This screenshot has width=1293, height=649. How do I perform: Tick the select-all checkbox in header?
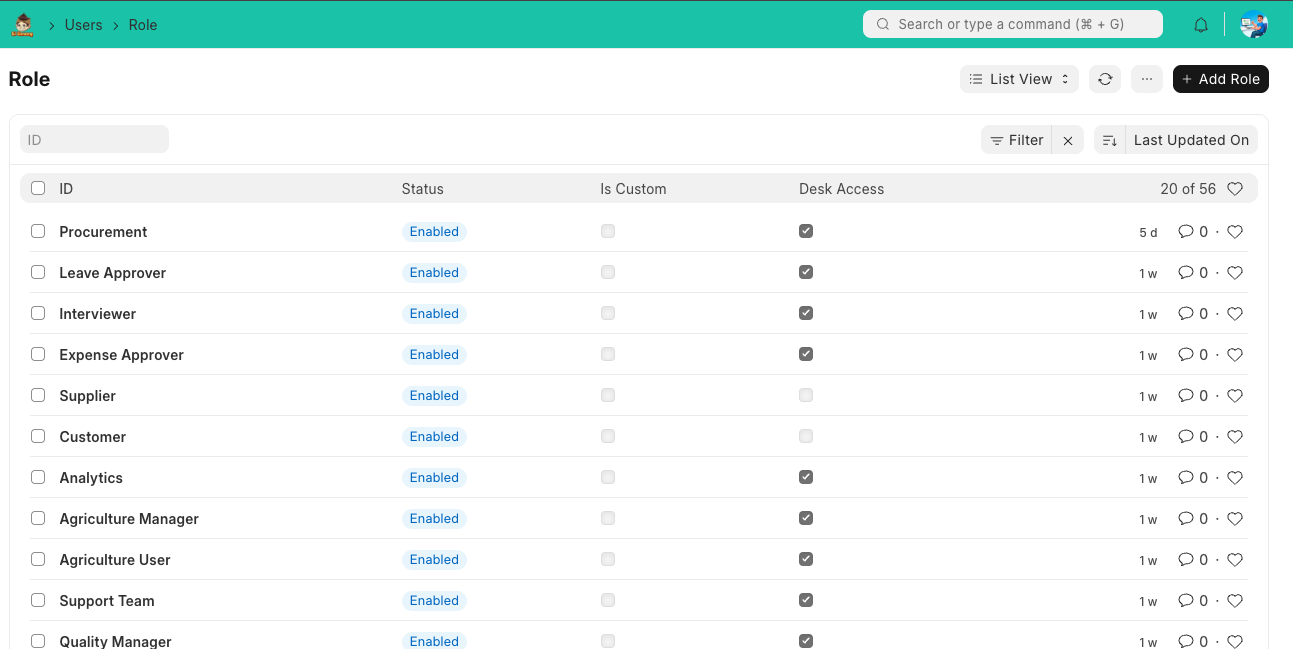pos(38,188)
